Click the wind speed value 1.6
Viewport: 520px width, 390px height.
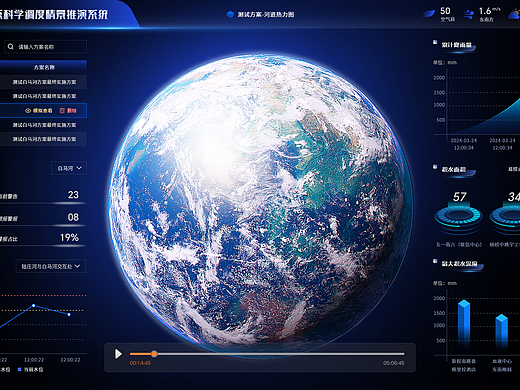[485, 11]
